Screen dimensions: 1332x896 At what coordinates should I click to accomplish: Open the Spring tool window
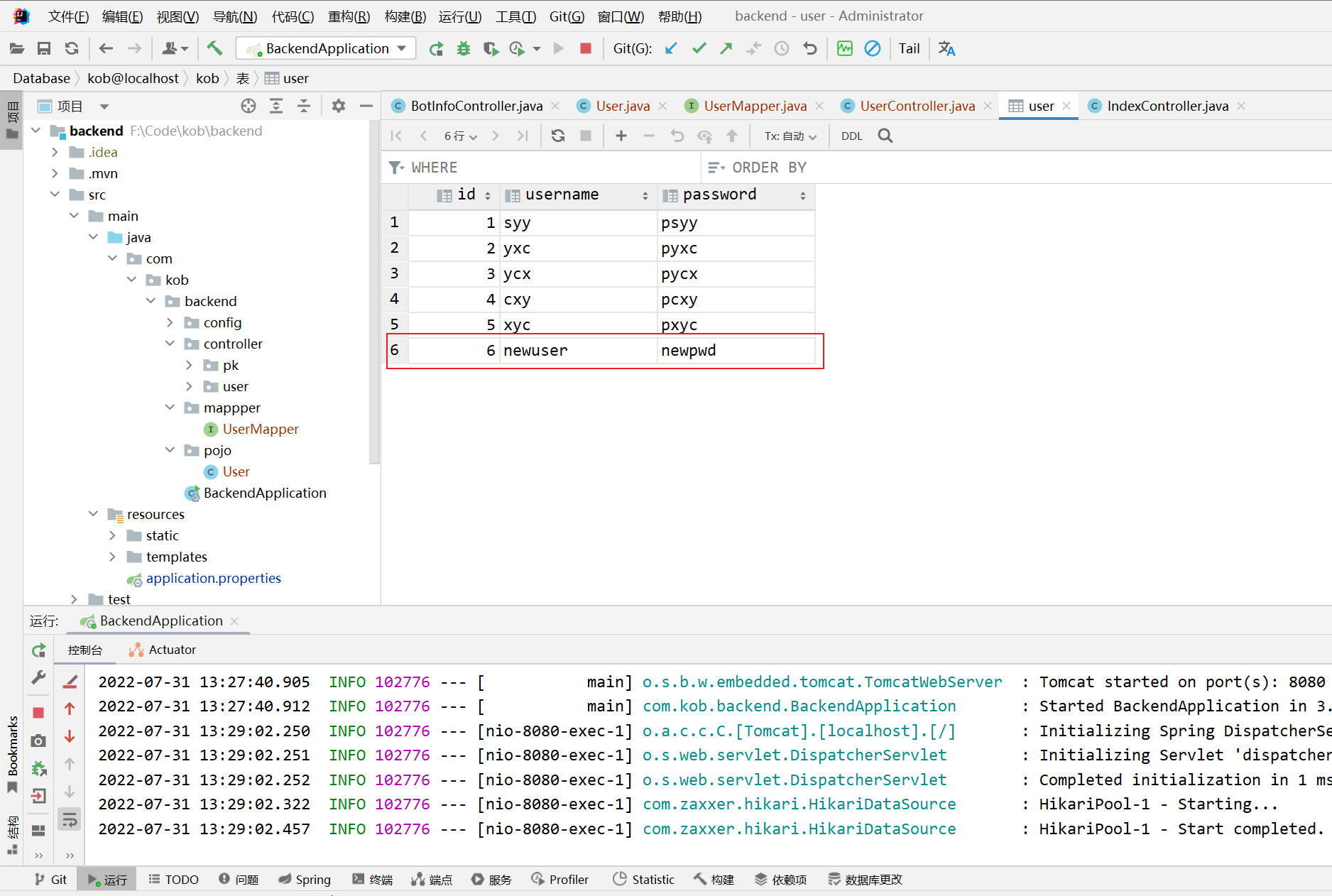(305, 880)
